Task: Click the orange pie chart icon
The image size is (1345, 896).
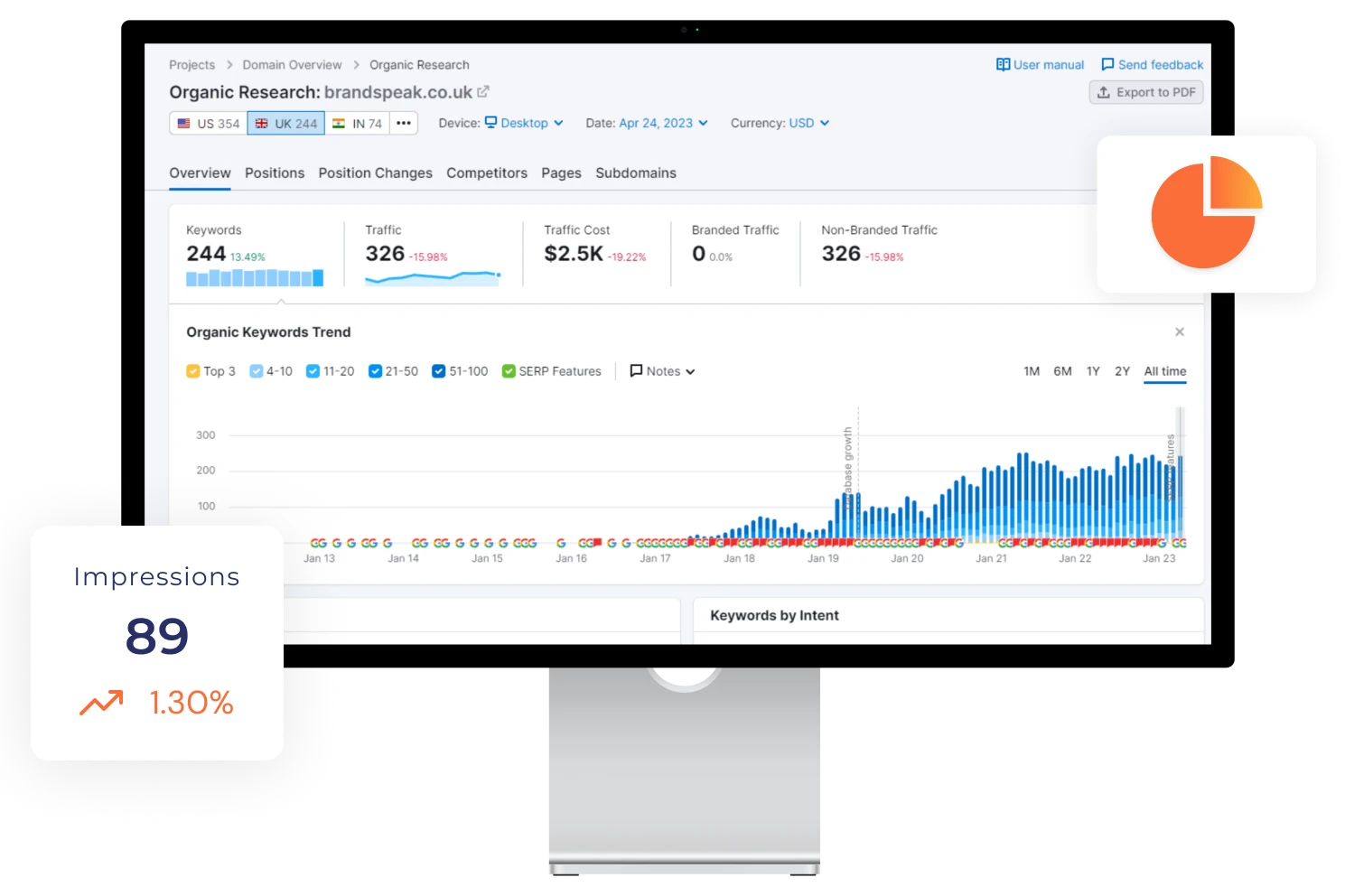Action: (1206, 213)
